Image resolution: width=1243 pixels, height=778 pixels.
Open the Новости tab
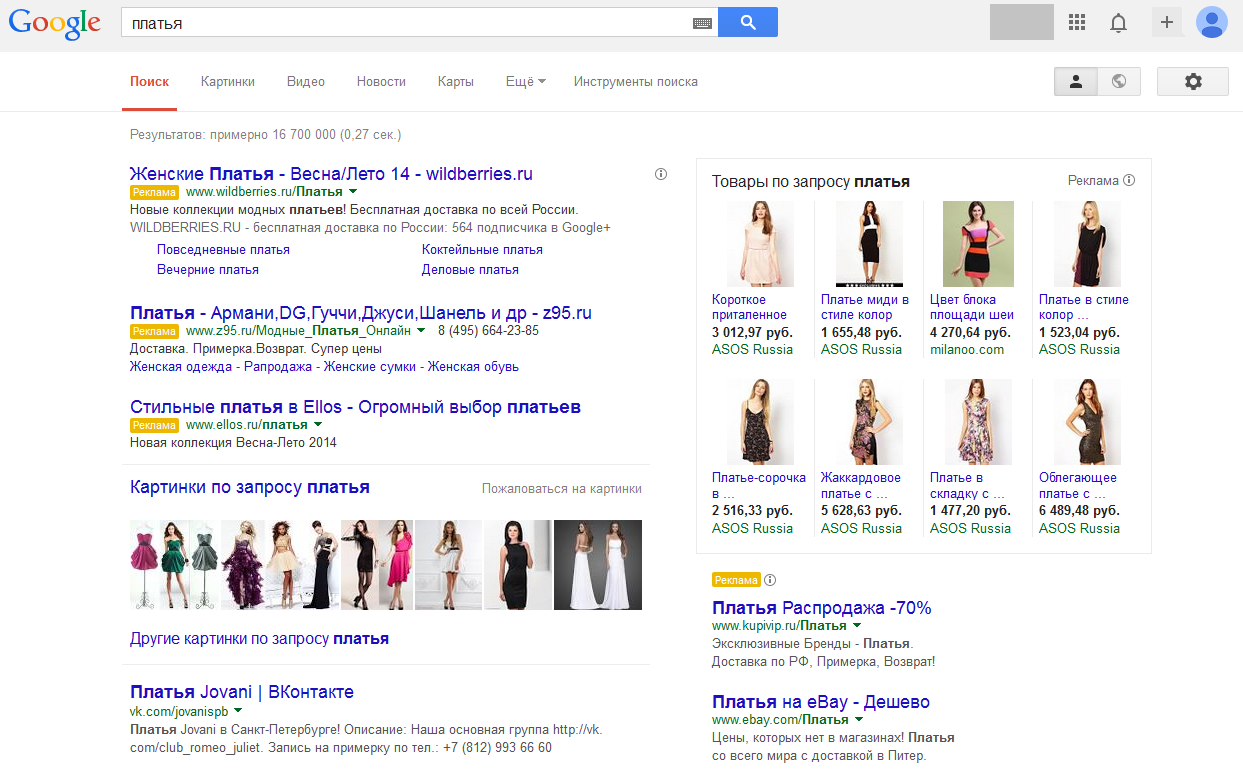tap(381, 82)
